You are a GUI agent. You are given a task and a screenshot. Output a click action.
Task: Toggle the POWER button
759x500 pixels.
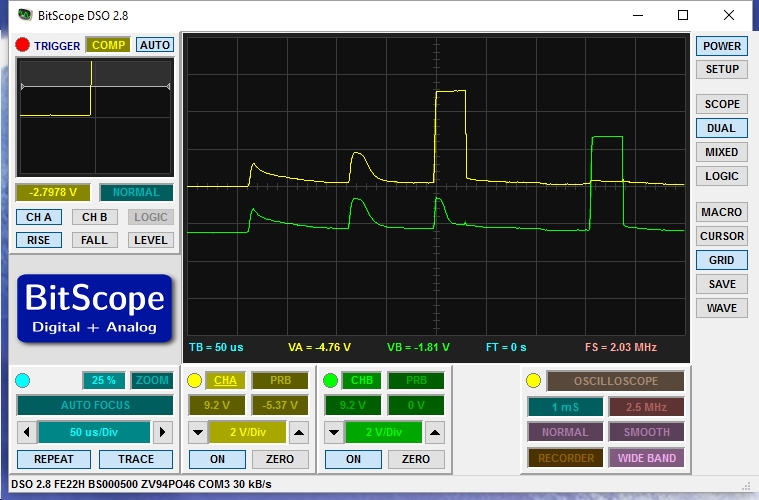point(722,46)
